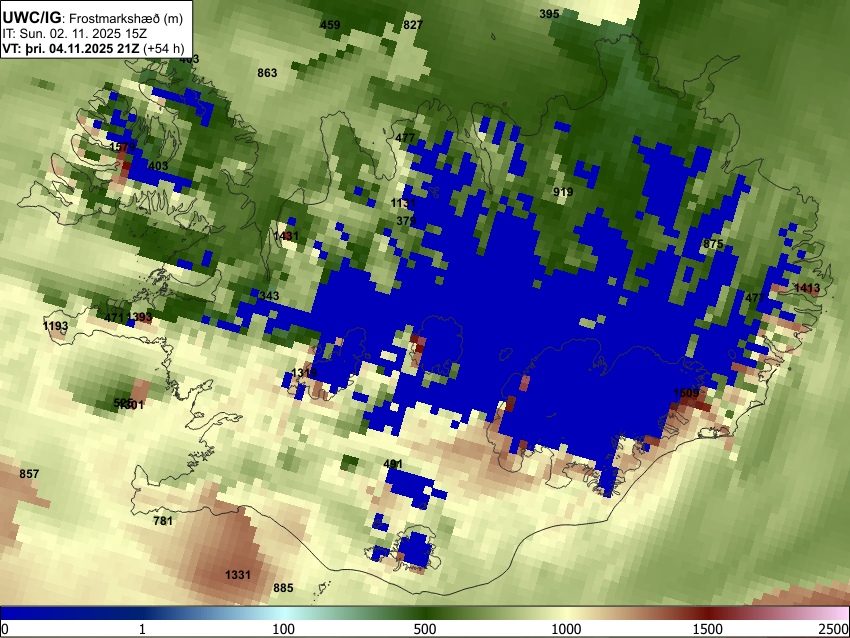Viewport: 850px width, 638px height.
Task: Select the 471 value label
Action: 114,317
